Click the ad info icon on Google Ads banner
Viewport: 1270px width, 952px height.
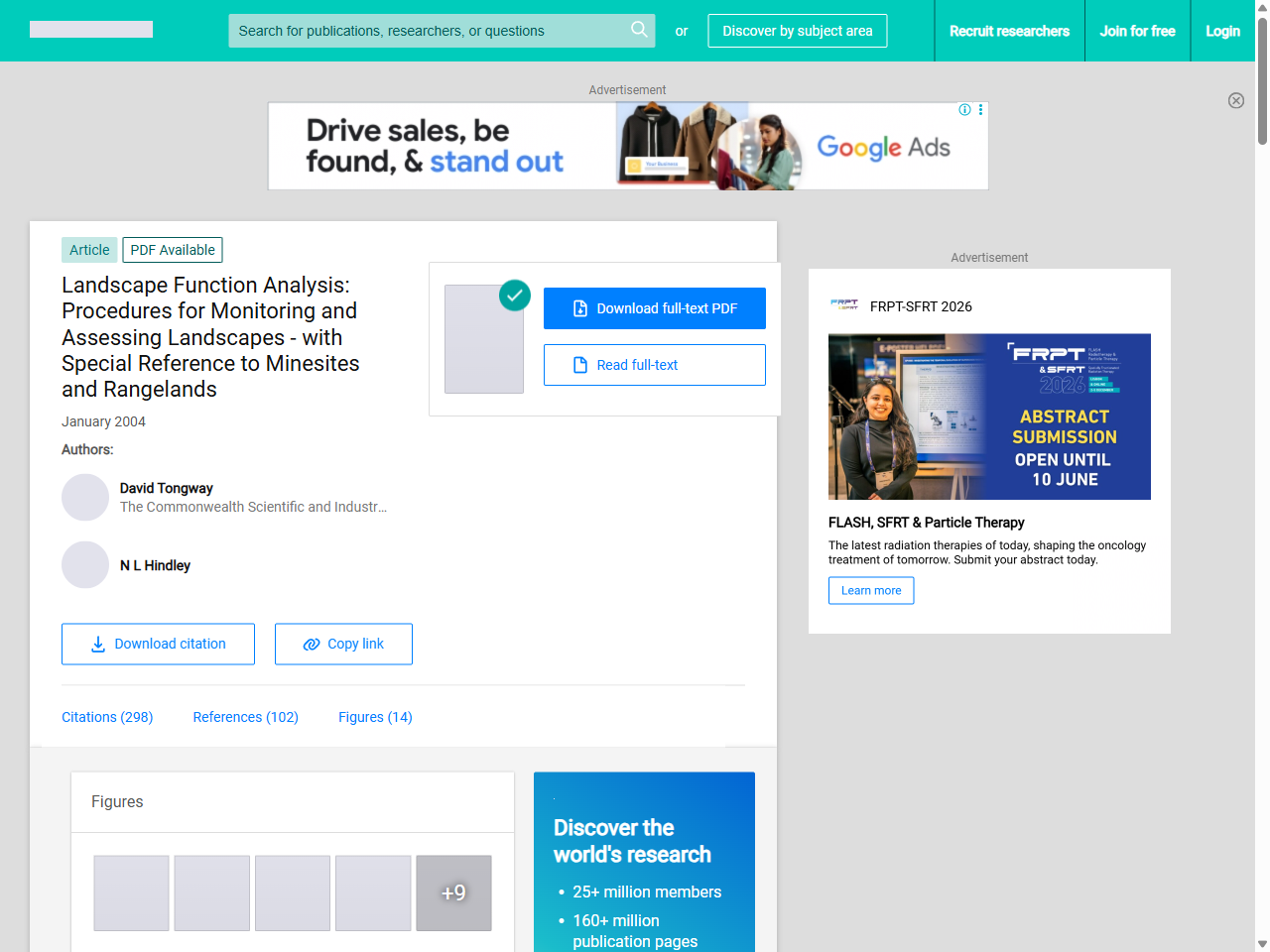click(964, 110)
